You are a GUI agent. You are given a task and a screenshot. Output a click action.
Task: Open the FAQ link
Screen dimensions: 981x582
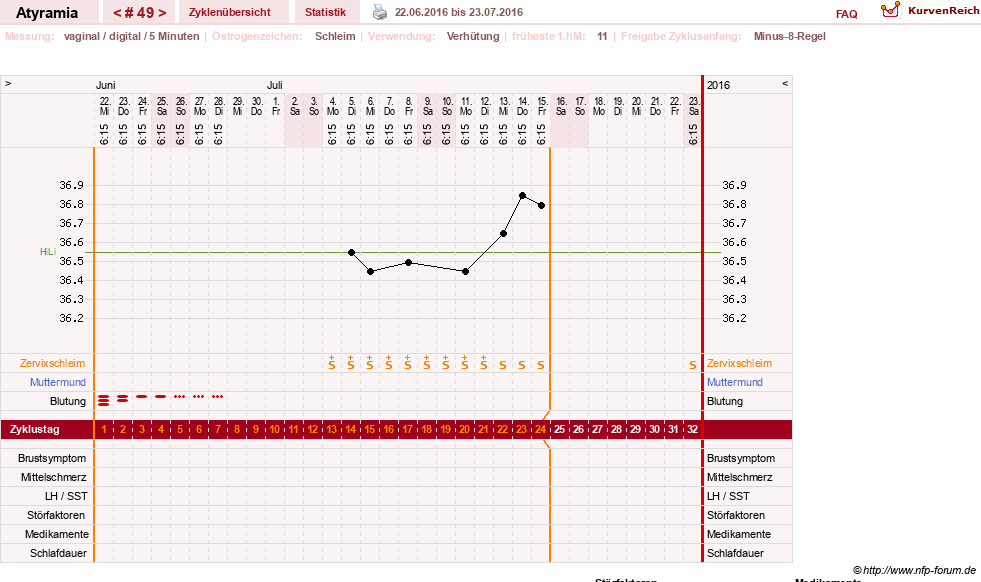[846, 14]
